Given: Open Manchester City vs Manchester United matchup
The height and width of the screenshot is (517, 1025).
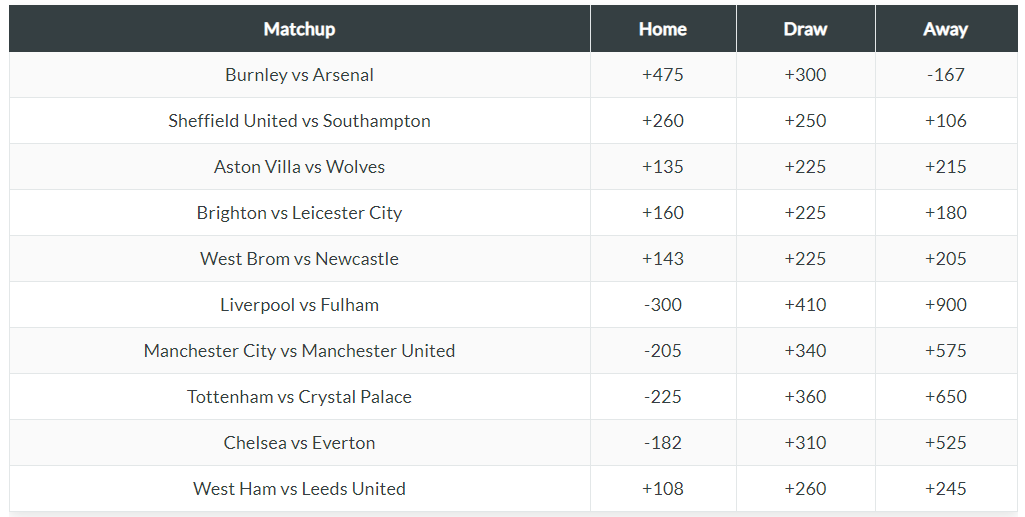Looking at the screenshot, I should (x=299, y=351).
